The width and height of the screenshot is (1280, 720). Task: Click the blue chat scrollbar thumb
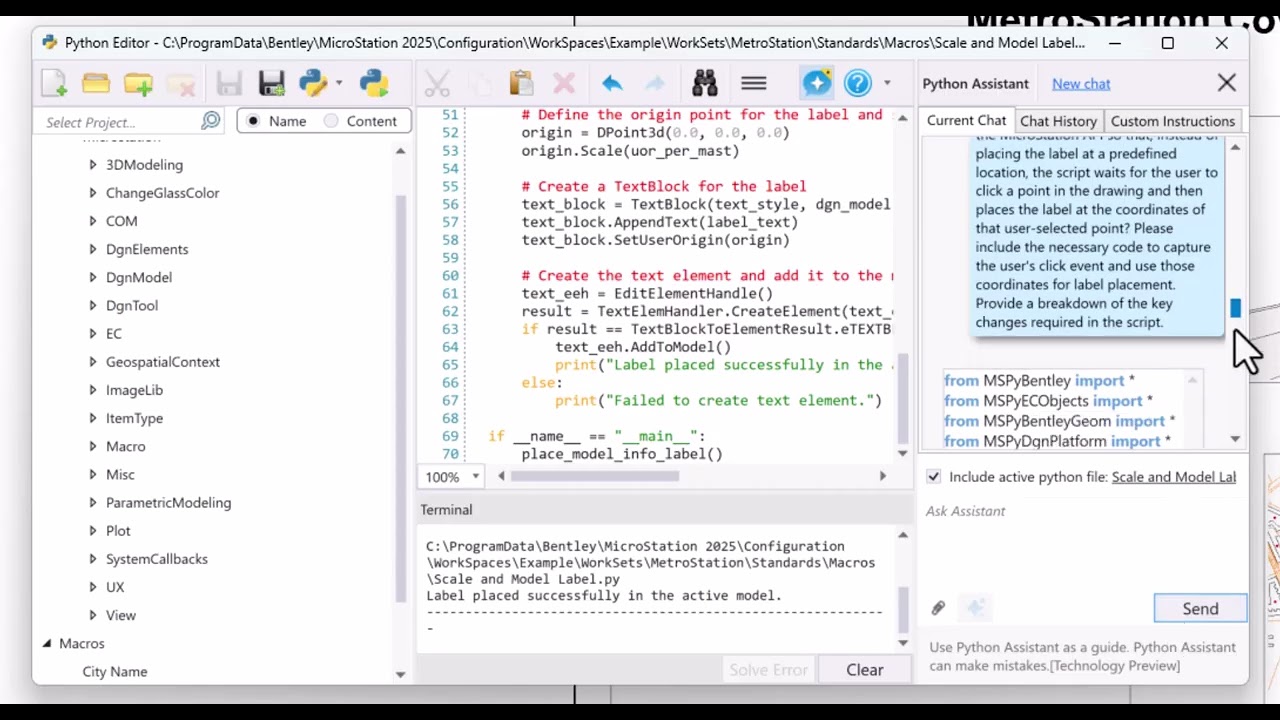(1235, 308)
